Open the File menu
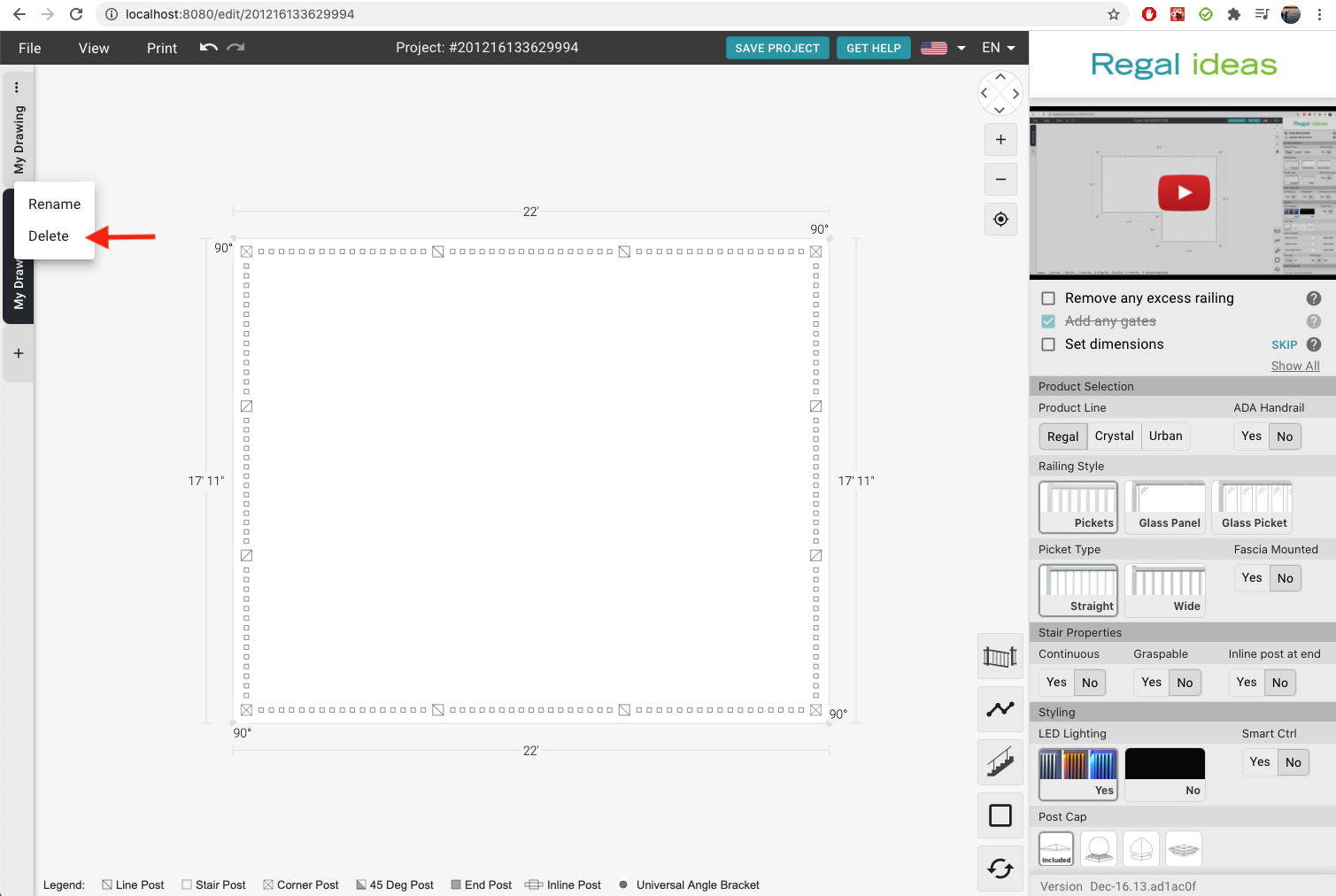 [x=30, y=48]
